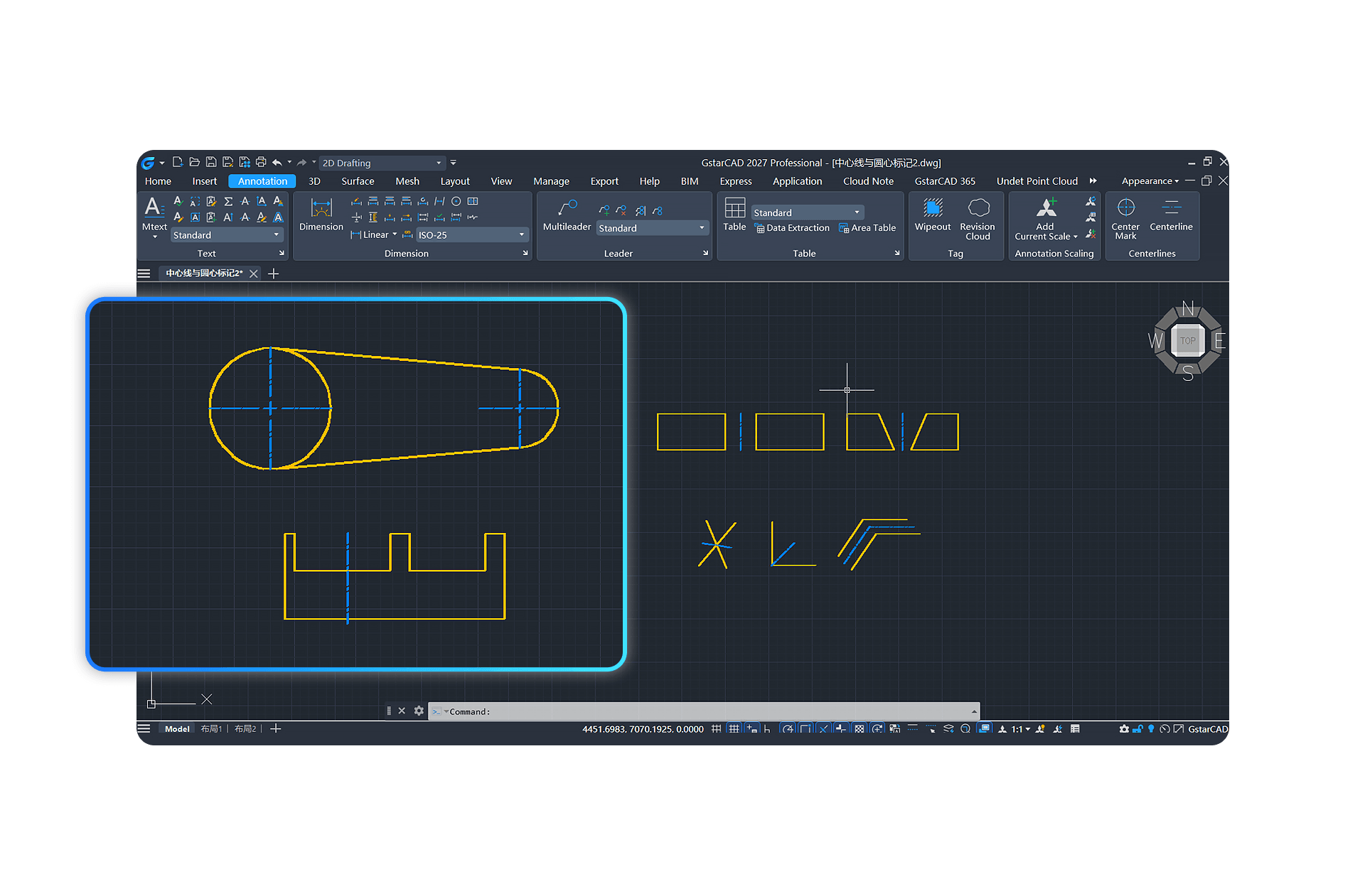Open the leader style Standard dropdown
Viewport: 1365px width, 896px height.
[x=652, y=228]
